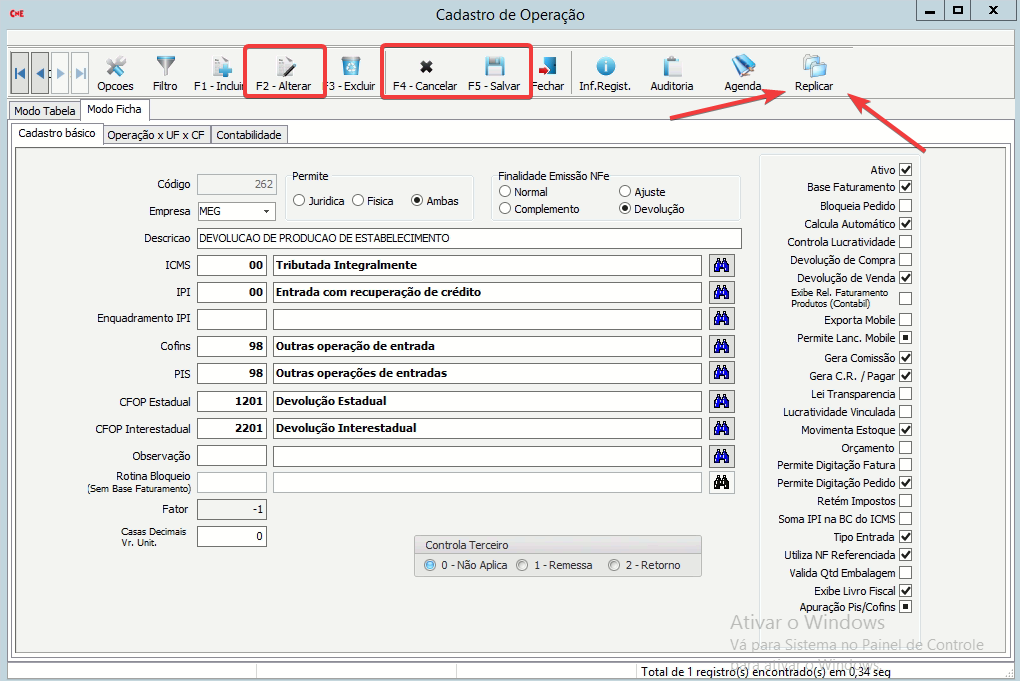Open the Contabilidade tab

pyautogui.click(x=249, y=135)
